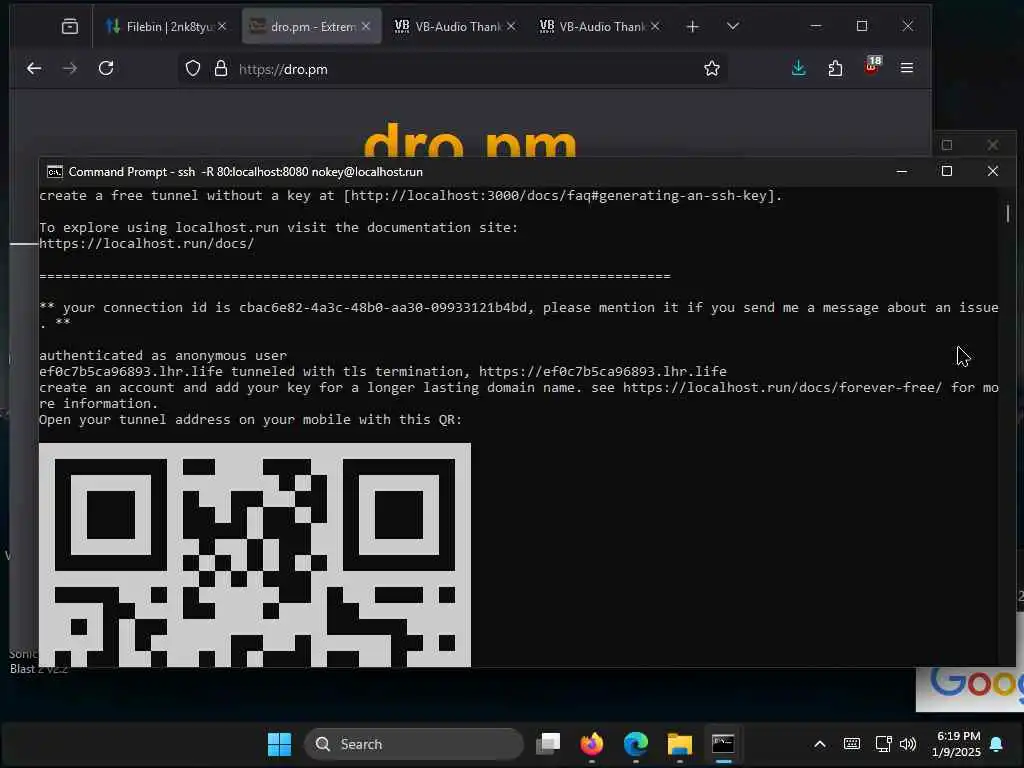Click the site security padlock icon

pyautogui.click(x=221, y=69)
